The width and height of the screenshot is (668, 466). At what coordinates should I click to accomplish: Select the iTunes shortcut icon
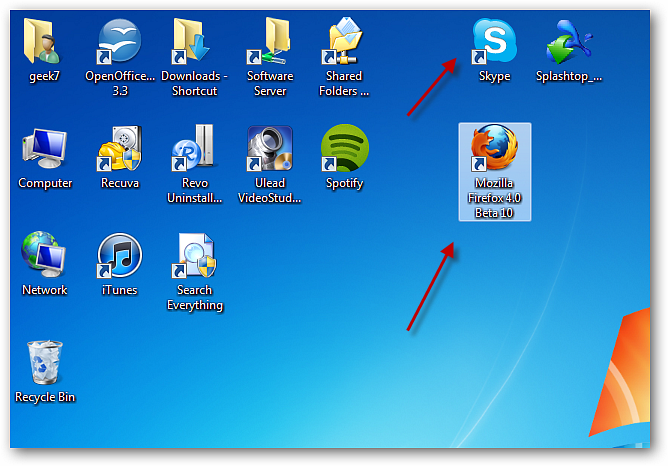[x=119, y=256]
